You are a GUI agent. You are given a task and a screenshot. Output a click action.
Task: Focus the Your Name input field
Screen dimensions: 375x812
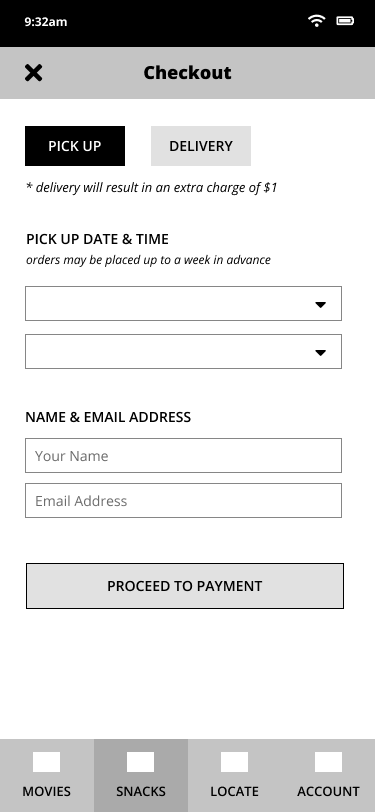pyautogui.click(x=183, y=456)
